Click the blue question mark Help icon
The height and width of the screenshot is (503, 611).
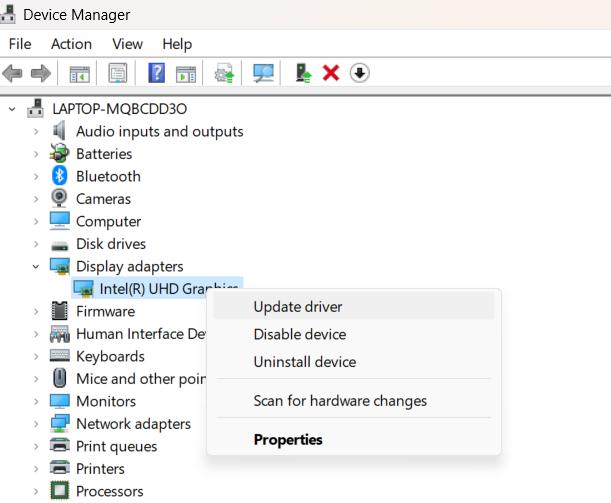pos(157,73)
